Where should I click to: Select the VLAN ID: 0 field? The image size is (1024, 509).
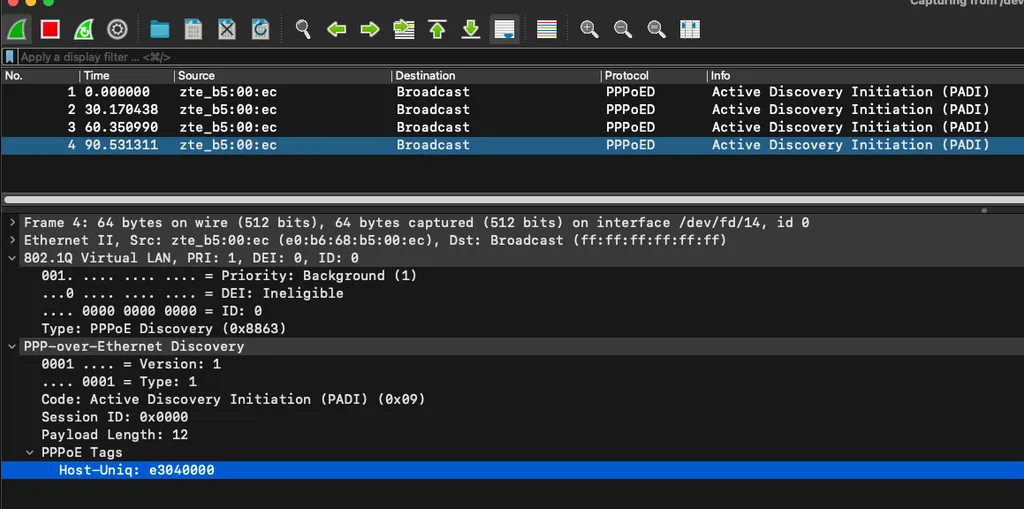tap(152, 311)
